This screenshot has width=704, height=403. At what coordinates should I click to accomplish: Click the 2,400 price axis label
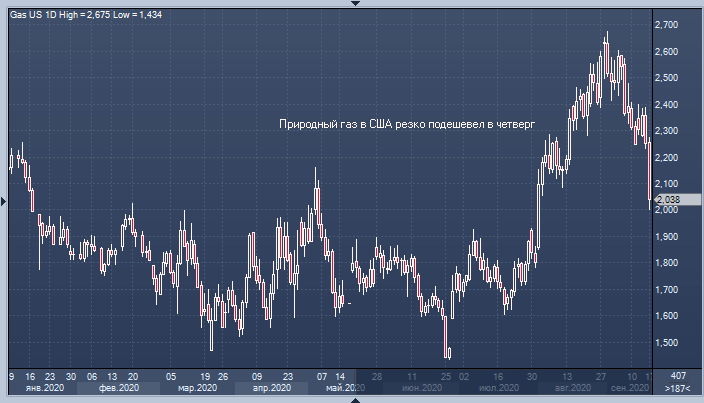pyautogui.click(x=668, y=104)
